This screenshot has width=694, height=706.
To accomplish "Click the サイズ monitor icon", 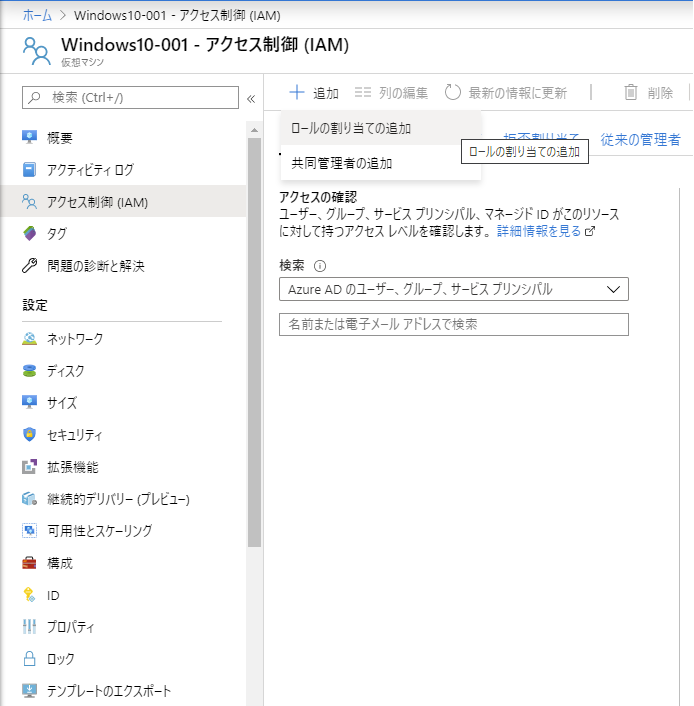I will pyautogui.click(x=29, y=402).
